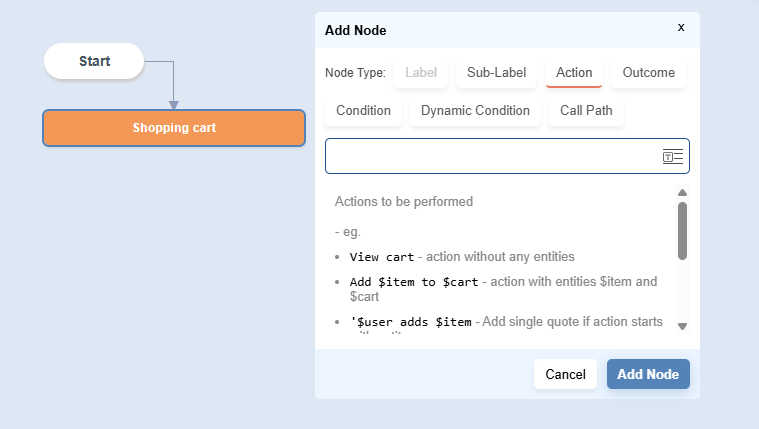Pick the Condition node type

click(363, 111)
